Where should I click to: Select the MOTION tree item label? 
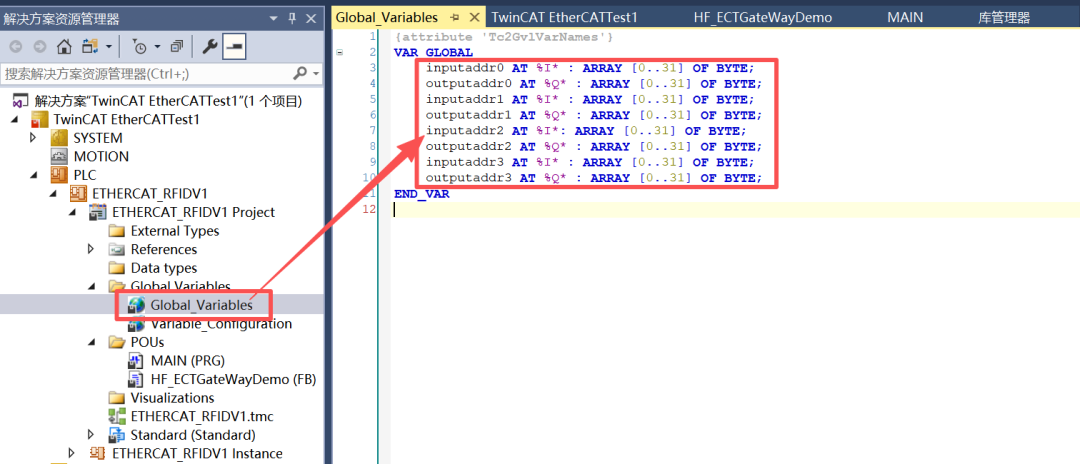tap(101, 156)
